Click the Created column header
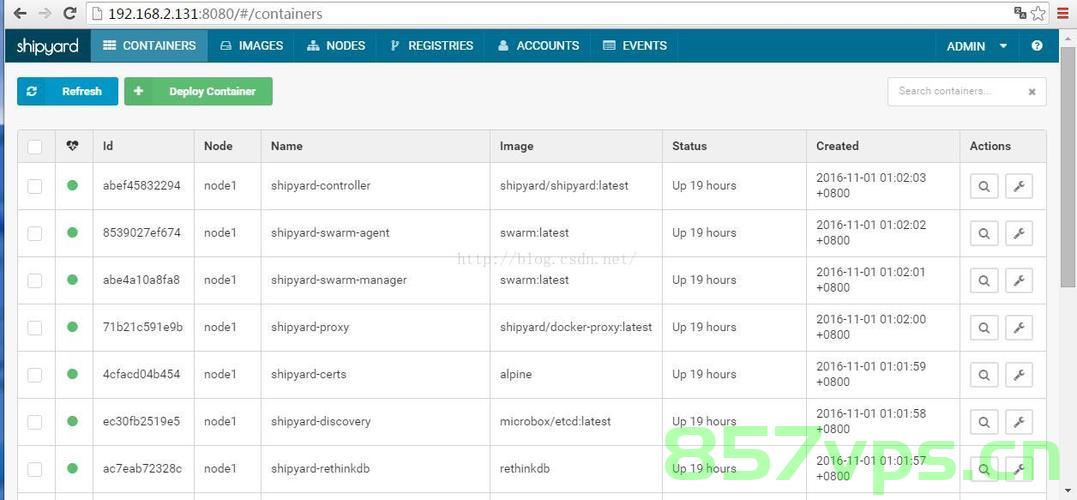 [x=837, y=146]
